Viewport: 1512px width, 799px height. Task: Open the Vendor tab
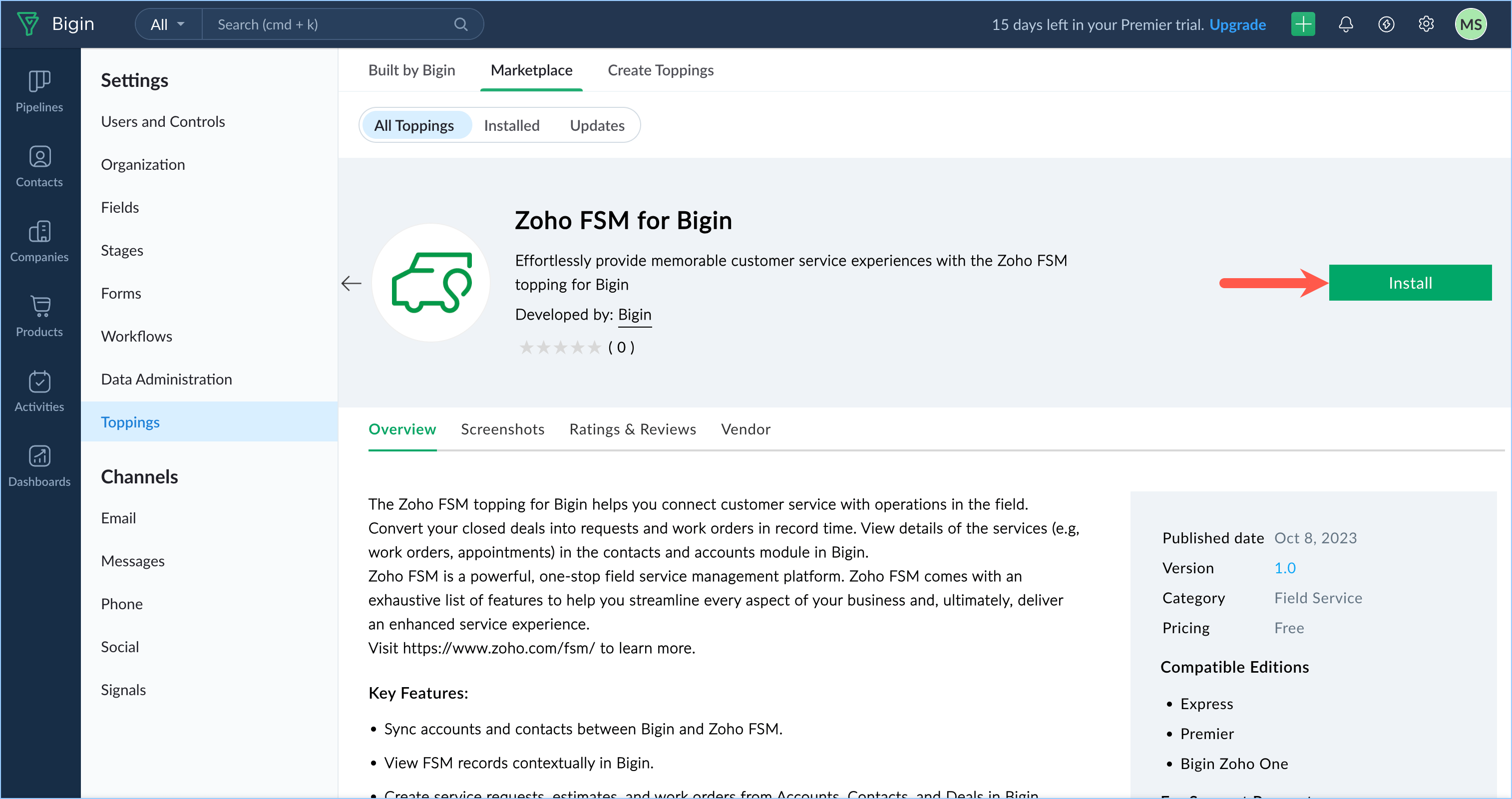tap(746, 429)
